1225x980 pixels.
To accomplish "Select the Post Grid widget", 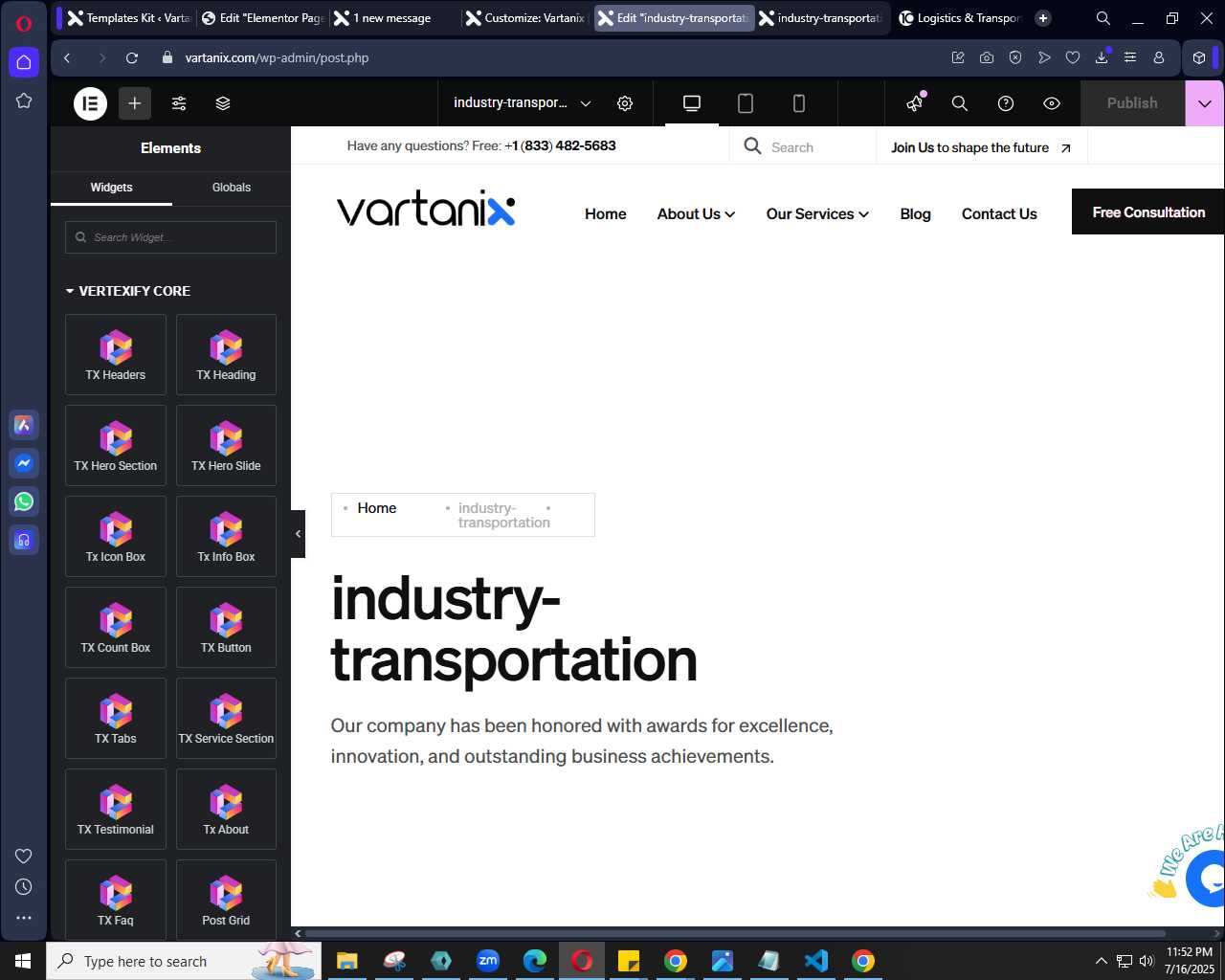I will tap(226, 901).
